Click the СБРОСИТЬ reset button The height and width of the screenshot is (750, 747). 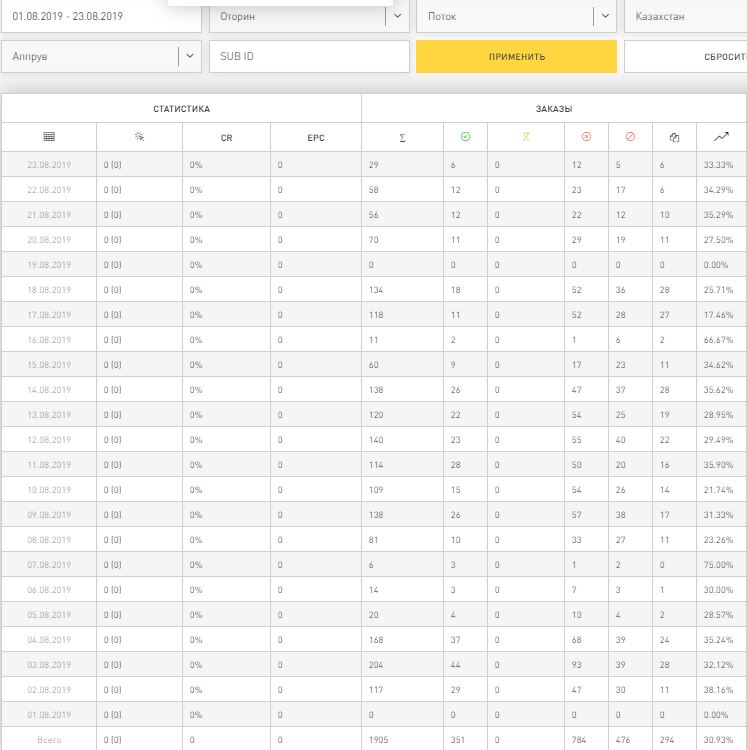pyautogui.click(x=685, y=56)
